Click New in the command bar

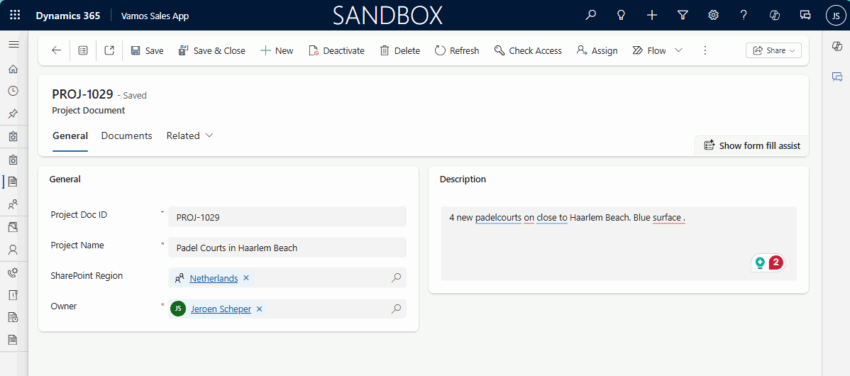[x=277, y=50]
